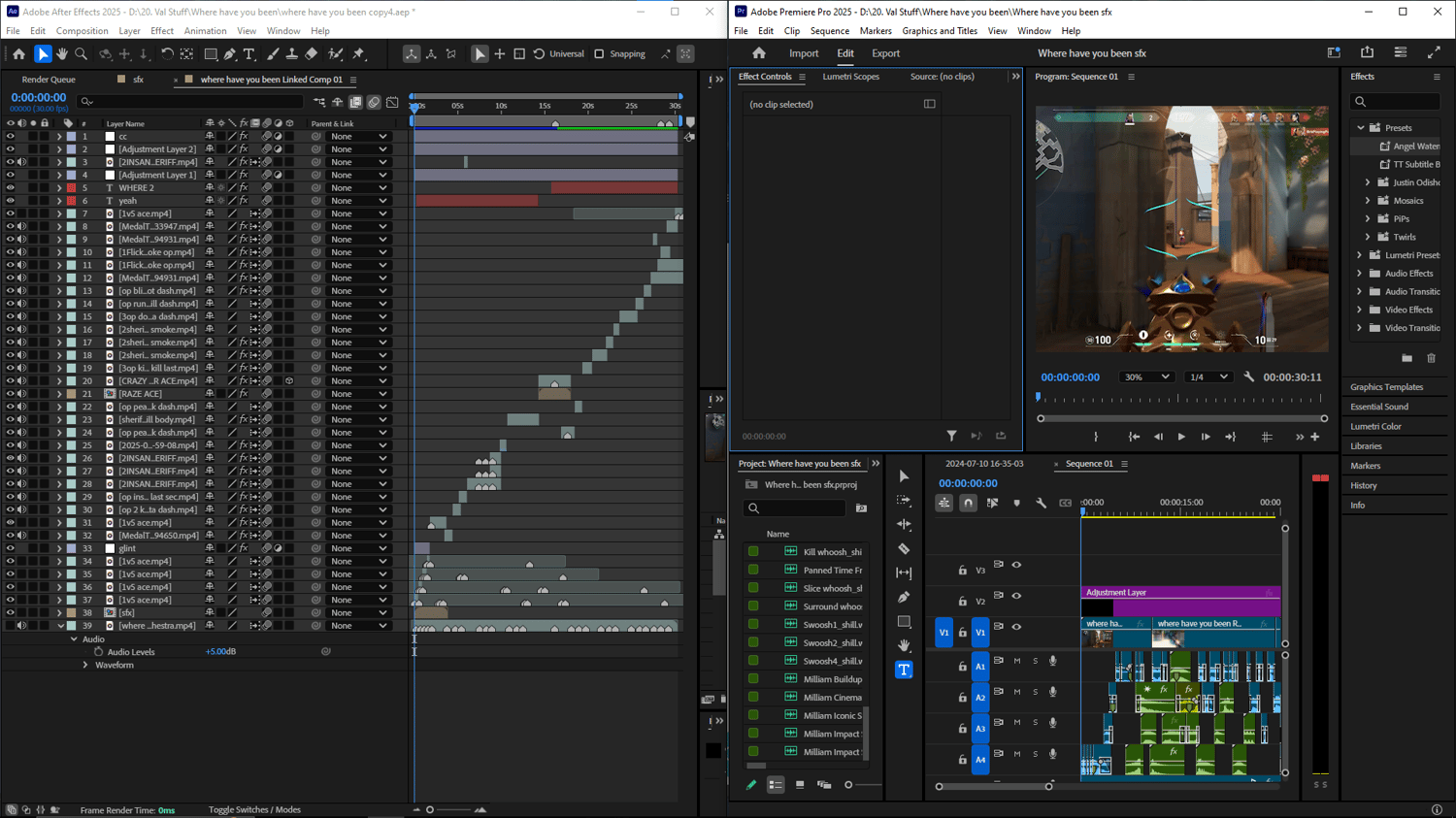Click Toggle Switches / Modes button
1456x818 pixels.
(x=254, y=809)
